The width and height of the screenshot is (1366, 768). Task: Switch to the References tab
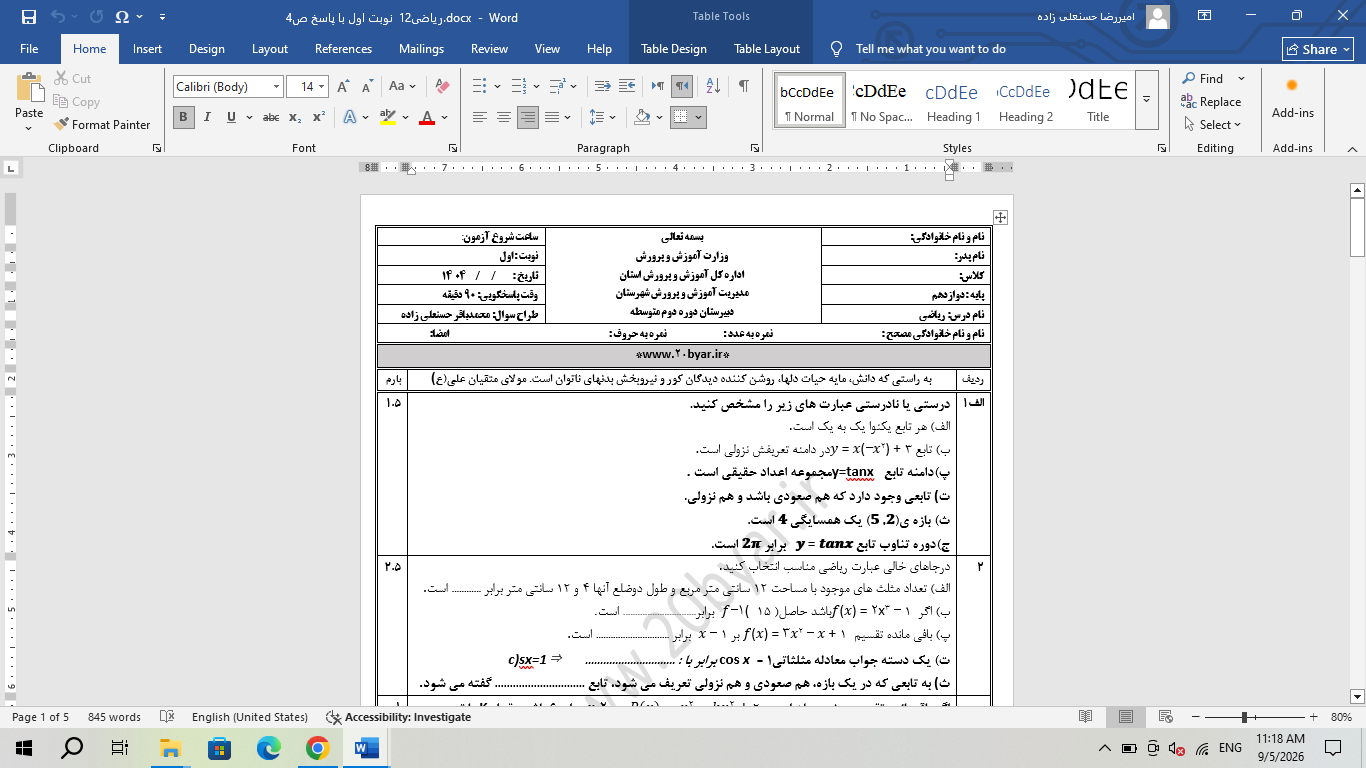tap(343, 49)
